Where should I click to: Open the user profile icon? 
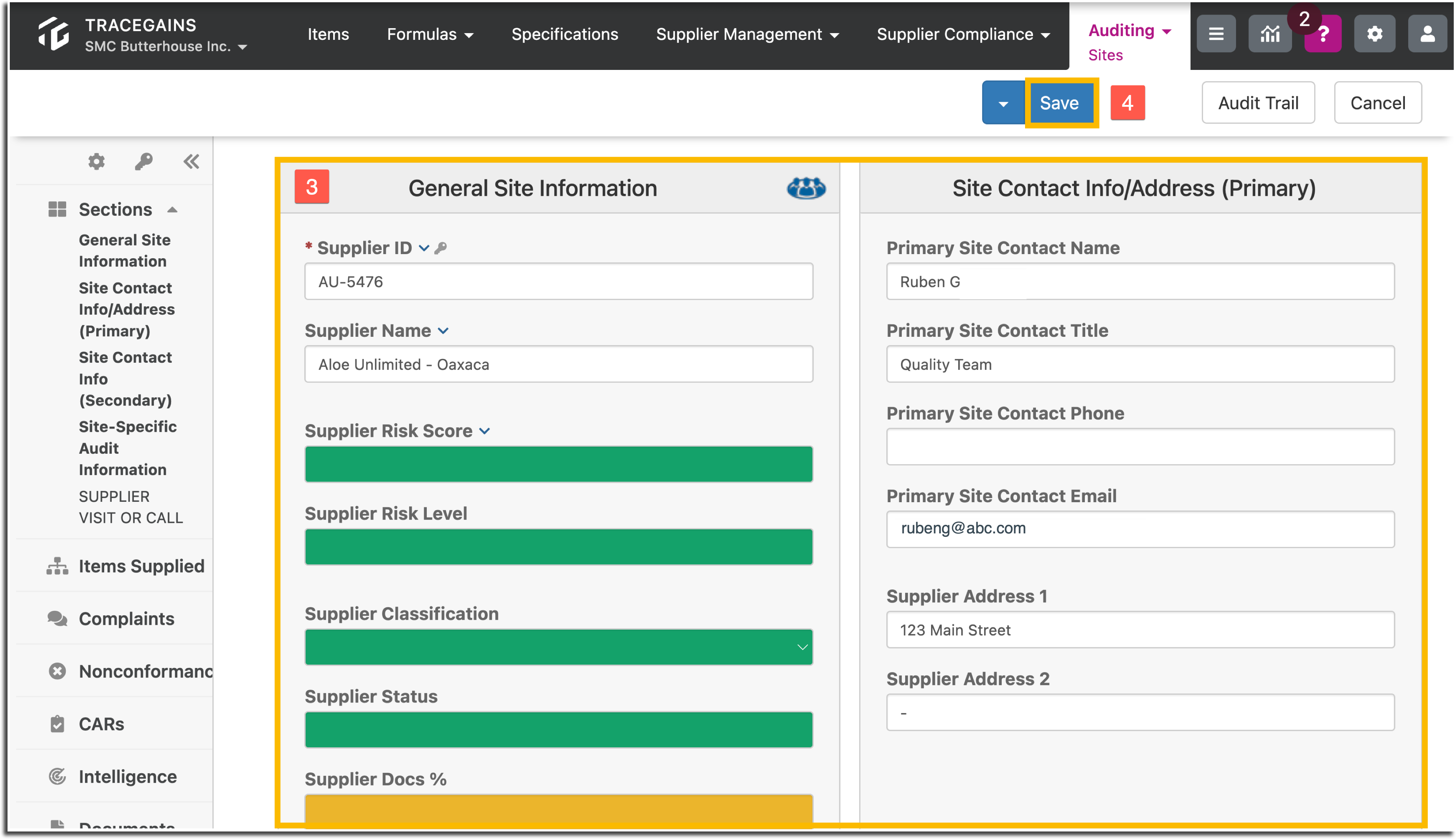(1427, 35)
